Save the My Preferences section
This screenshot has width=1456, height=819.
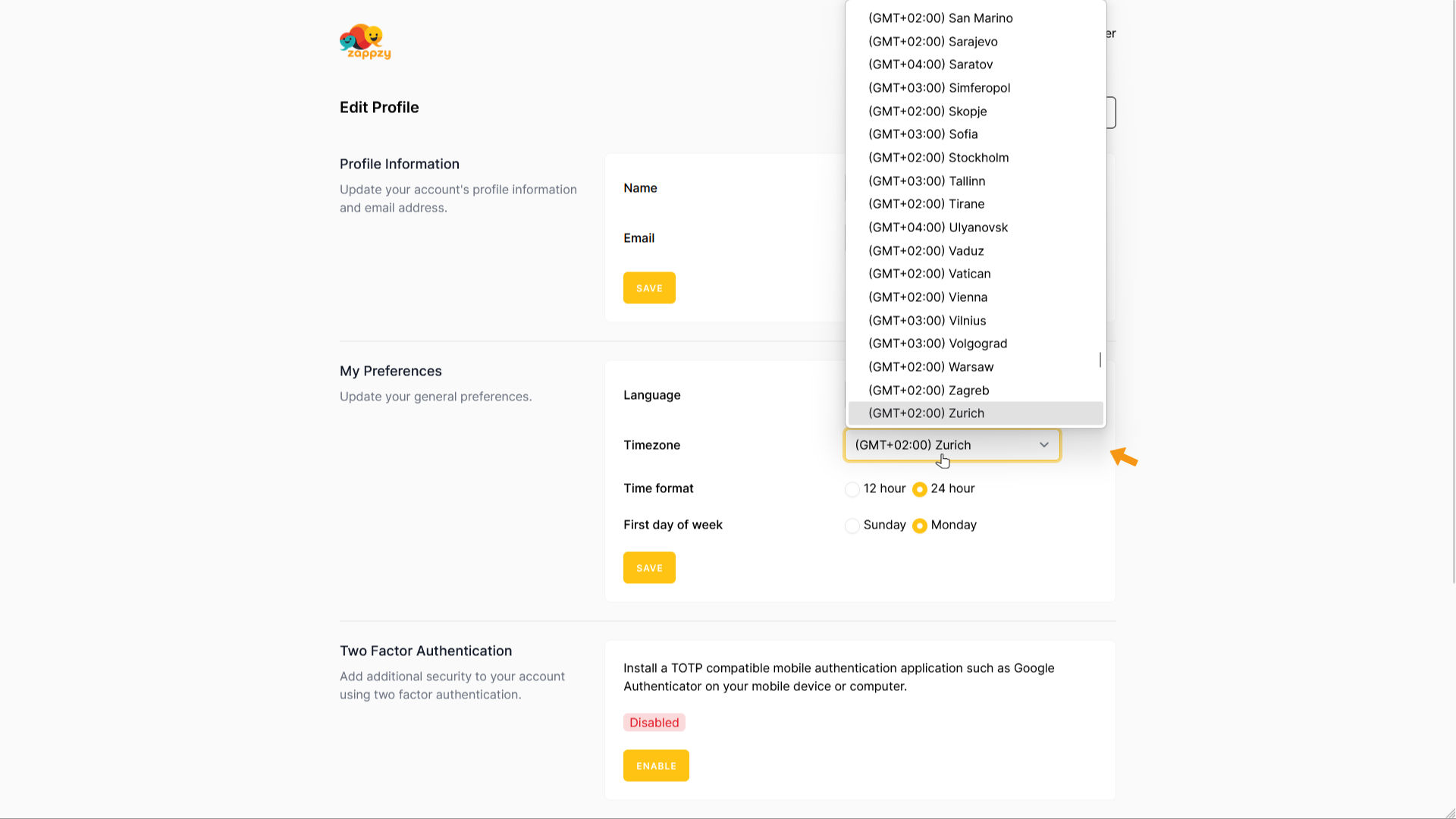point(649,568)
